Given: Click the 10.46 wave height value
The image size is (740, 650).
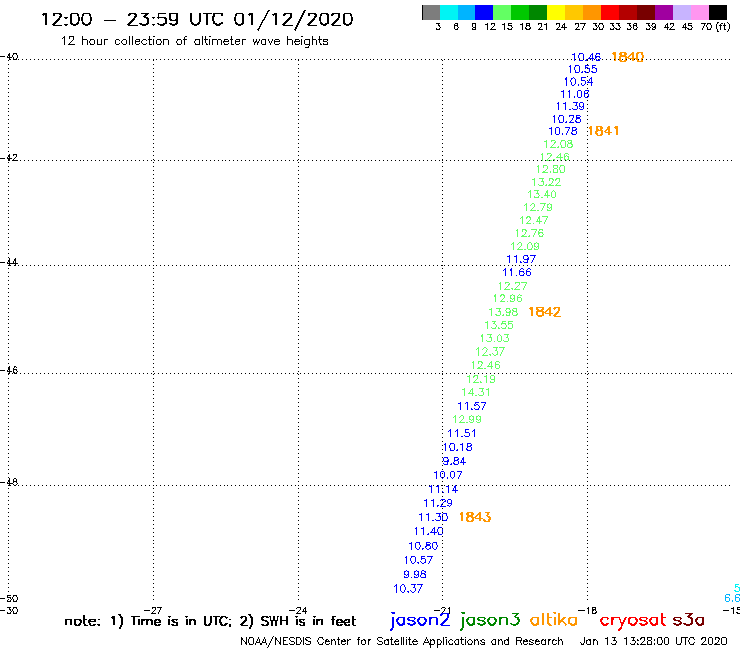Looking at the screenshot, I should [586, 58].
